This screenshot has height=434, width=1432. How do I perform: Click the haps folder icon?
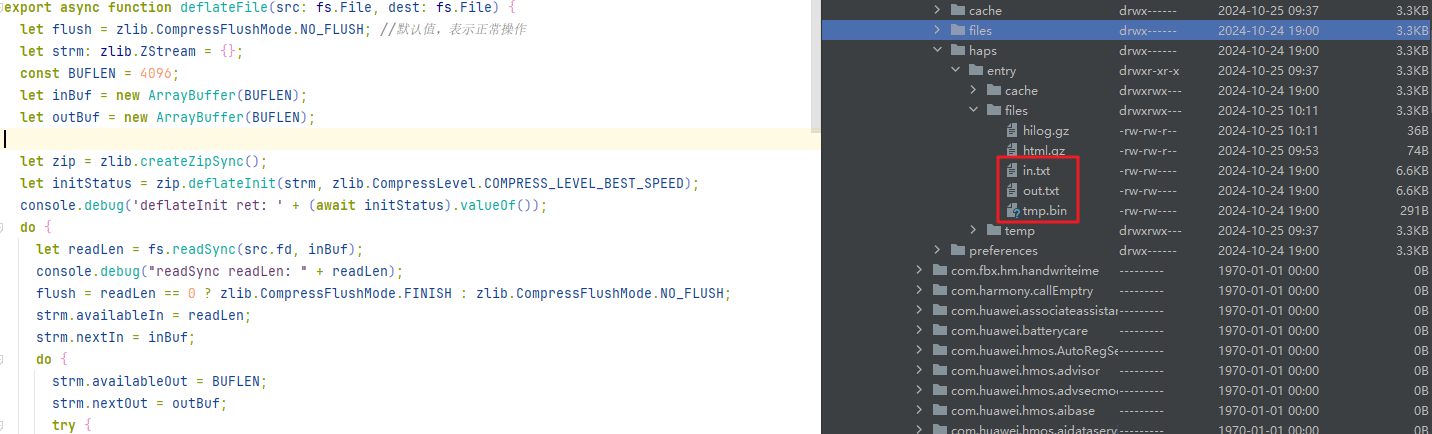point(956,51)
